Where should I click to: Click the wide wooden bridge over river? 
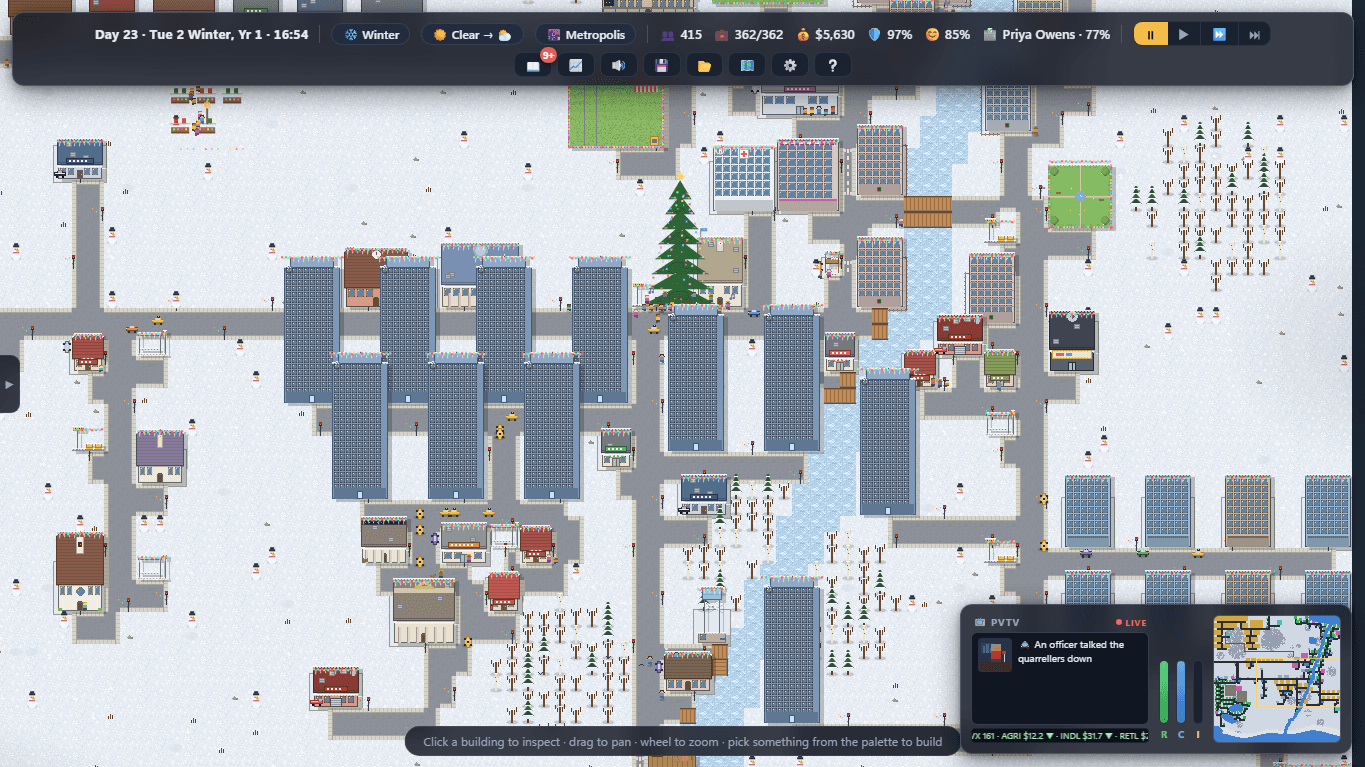(927, 211)
